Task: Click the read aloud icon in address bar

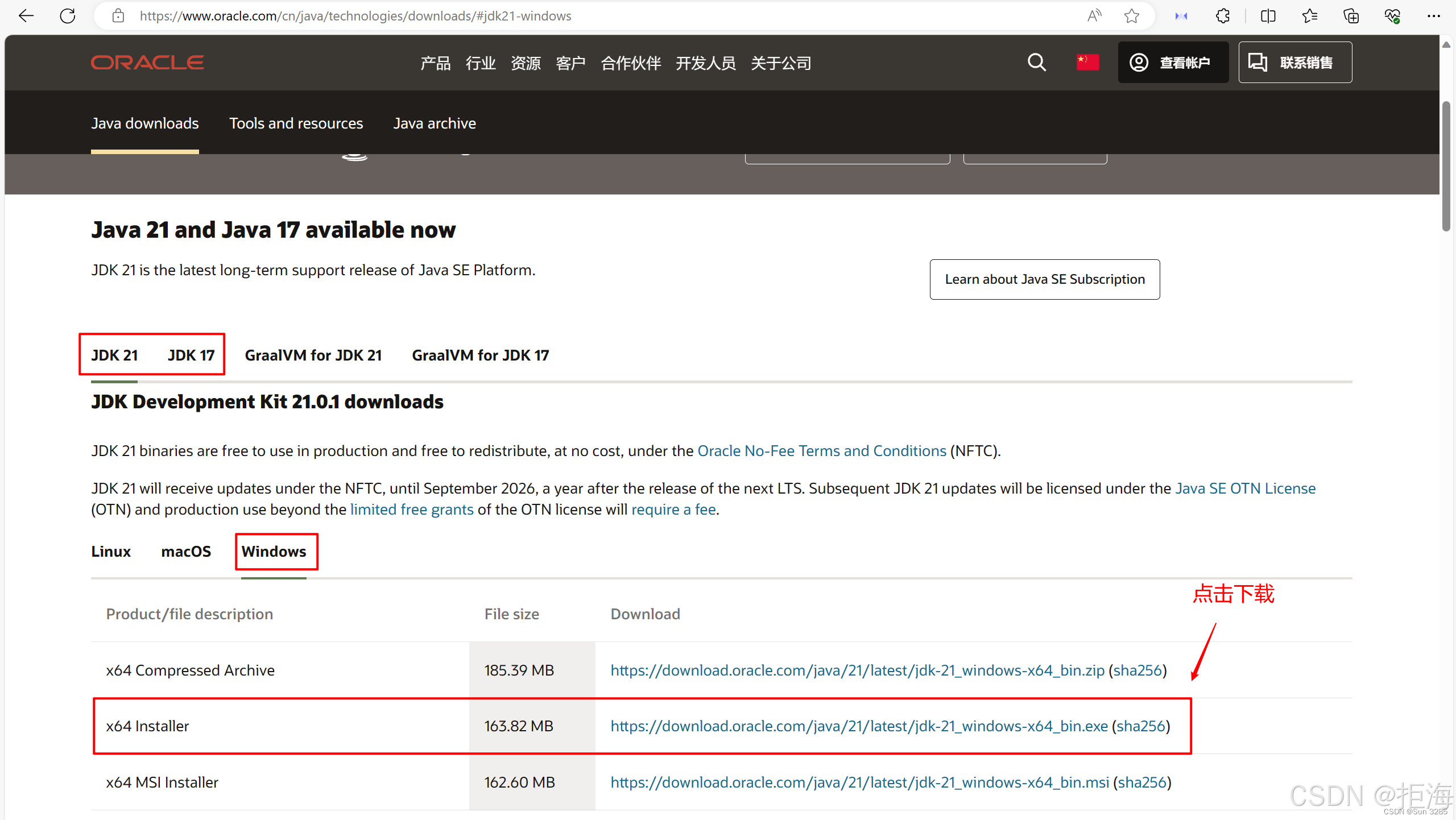Action: 1094,16
